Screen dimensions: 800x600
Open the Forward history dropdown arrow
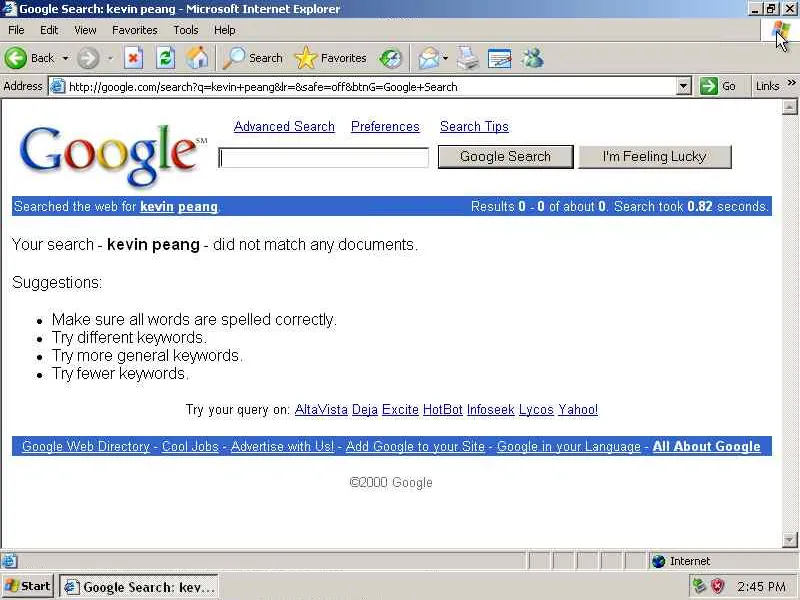point(110,59)
